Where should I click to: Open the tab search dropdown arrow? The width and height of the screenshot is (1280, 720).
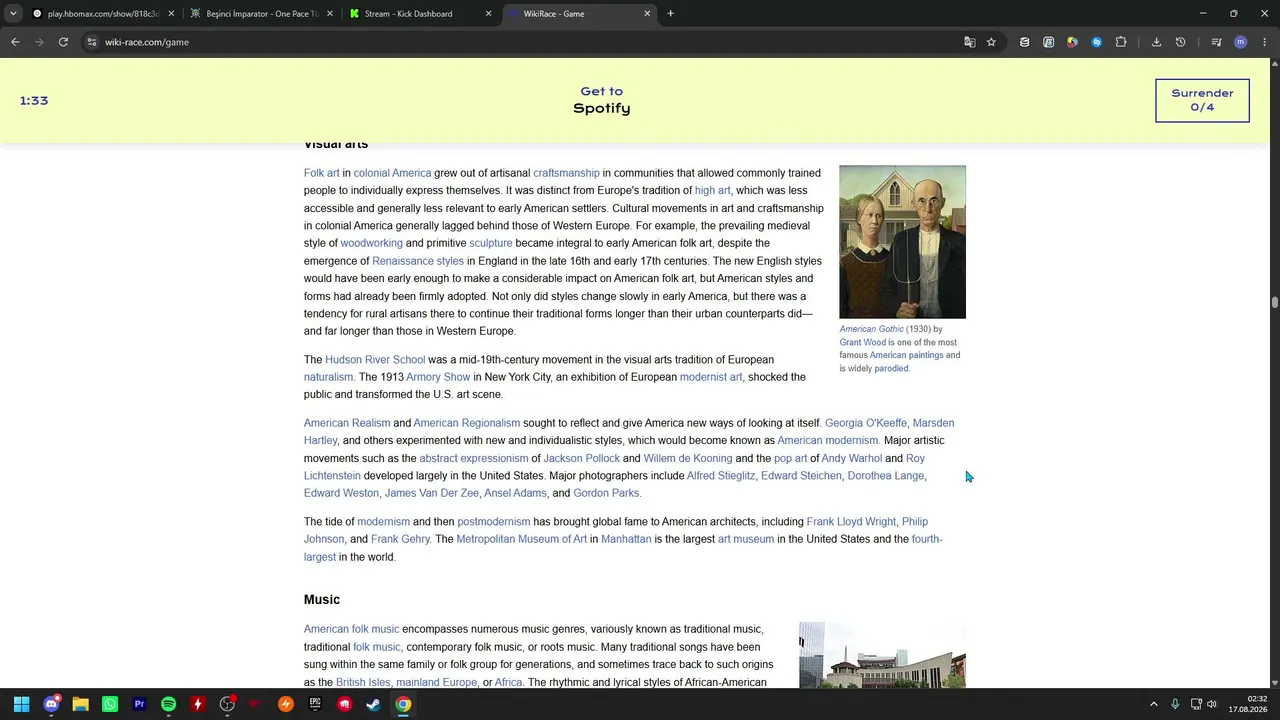click(13, 14)
